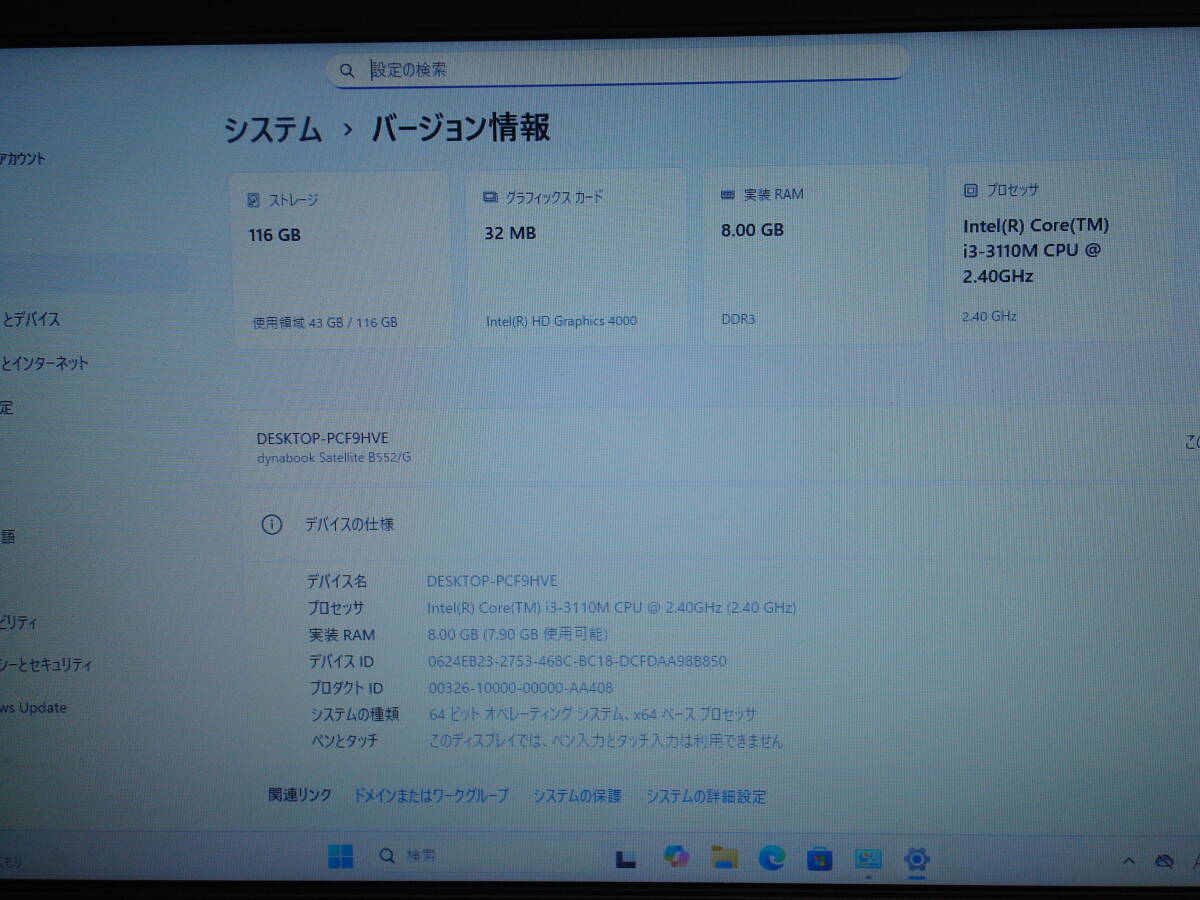This screenshot has height=900, width=1200.
Task: Show hidden system tray icons
Action: 1128,860
